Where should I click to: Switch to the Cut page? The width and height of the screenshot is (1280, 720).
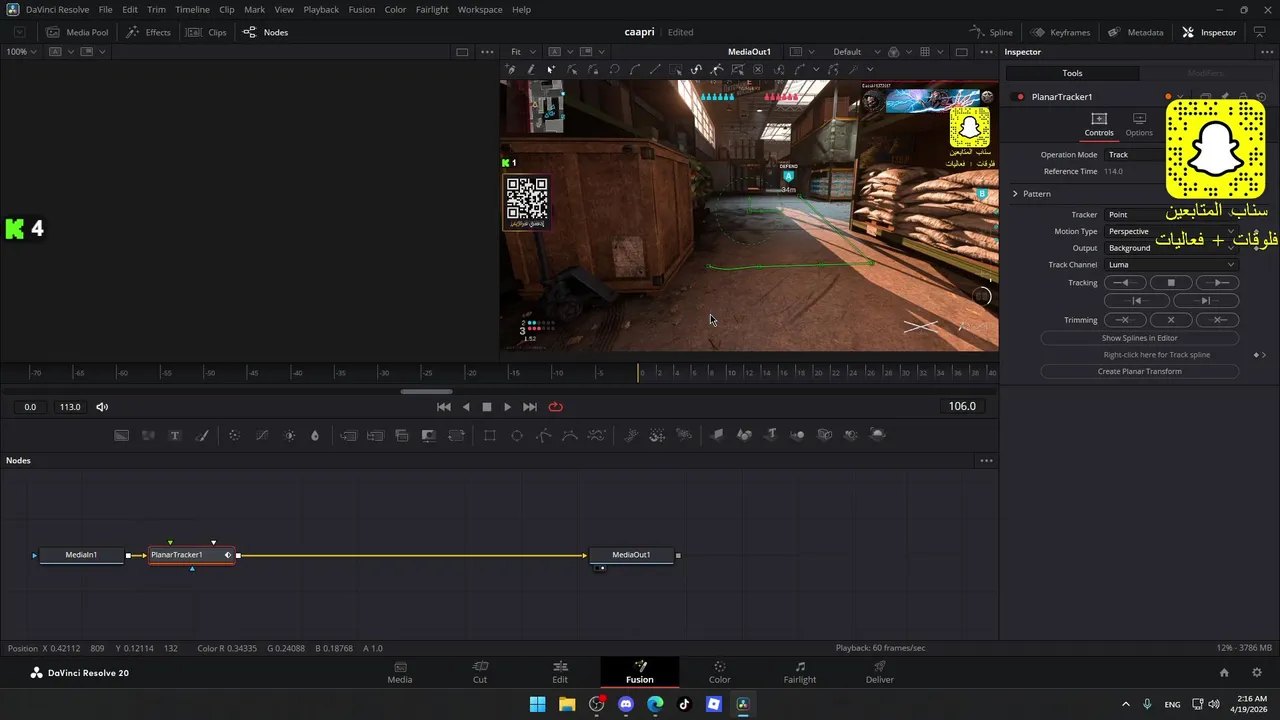(480, 673)
